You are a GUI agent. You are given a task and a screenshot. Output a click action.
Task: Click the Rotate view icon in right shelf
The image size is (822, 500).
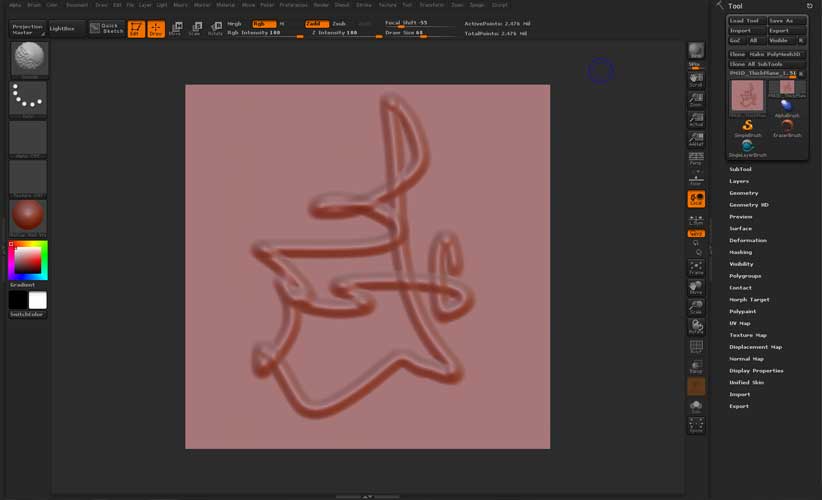point(696,327)
